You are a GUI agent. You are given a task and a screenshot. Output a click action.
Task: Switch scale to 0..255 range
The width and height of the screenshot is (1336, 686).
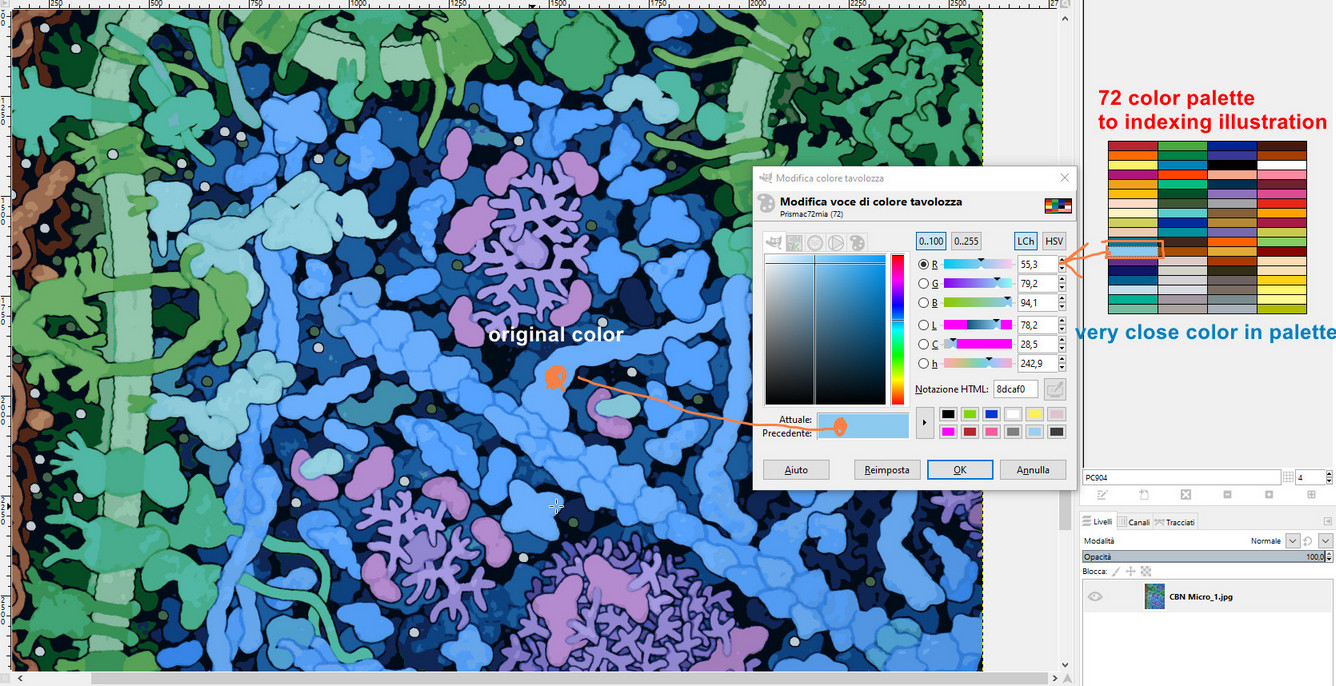[965, 241]
